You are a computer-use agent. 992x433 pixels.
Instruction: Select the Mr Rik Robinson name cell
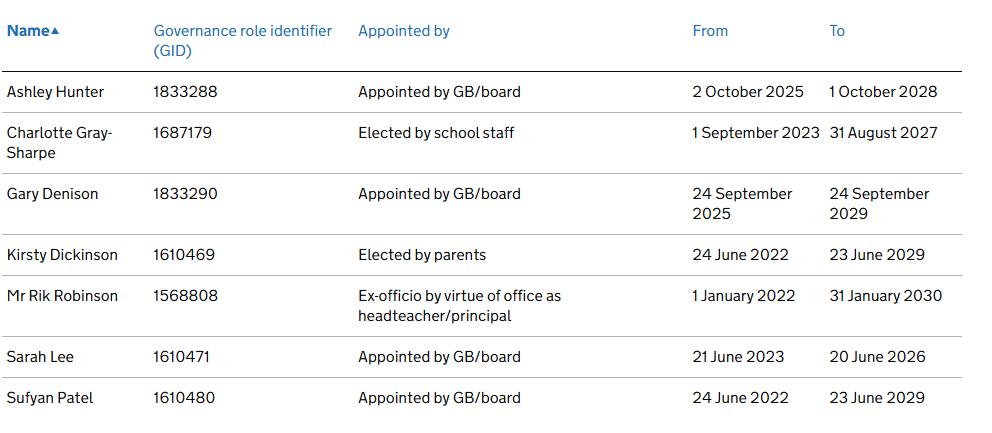(62, 296)
